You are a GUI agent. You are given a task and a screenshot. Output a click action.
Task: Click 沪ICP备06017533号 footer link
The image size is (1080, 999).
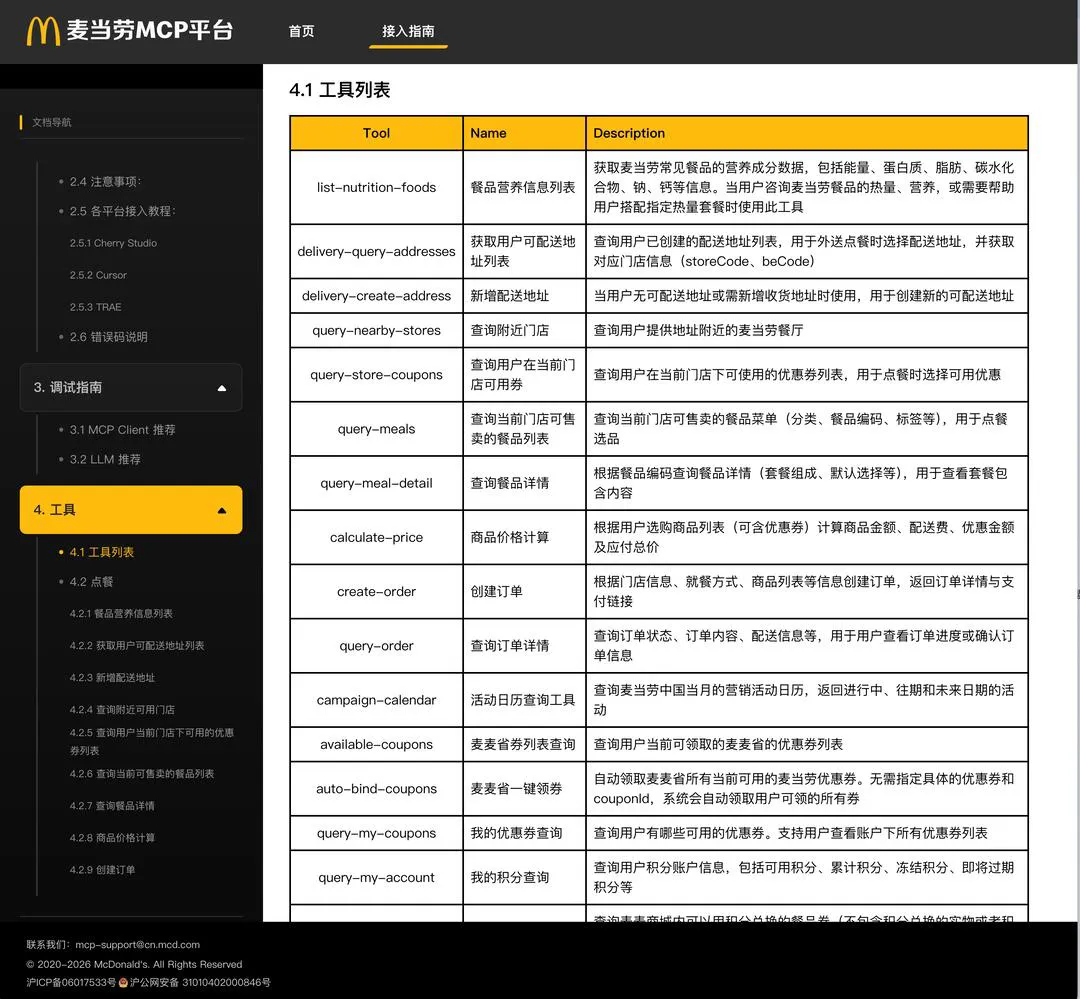pyautogui.click(x=71, y=982)
